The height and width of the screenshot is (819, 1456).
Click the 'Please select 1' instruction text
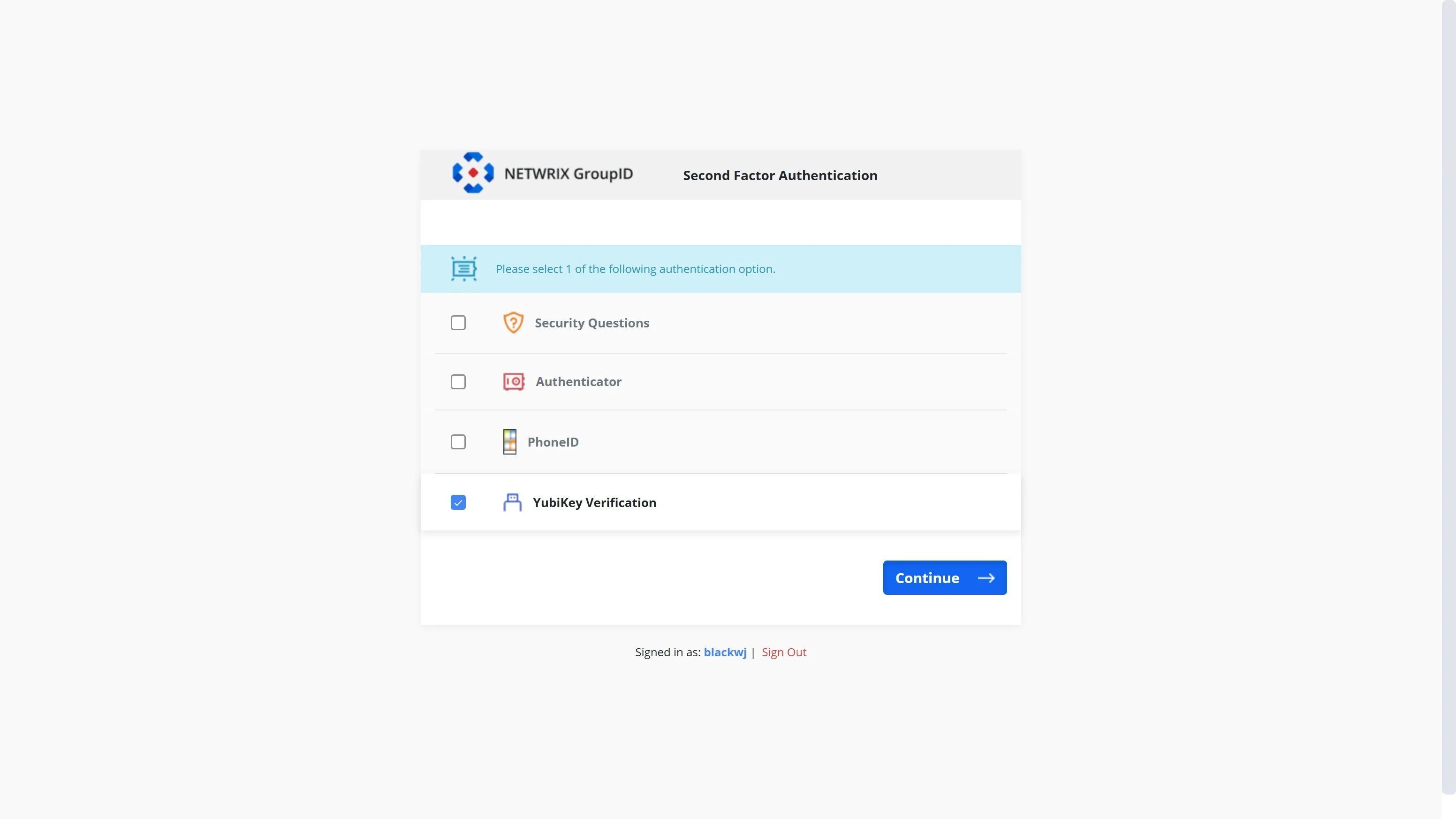635,269
